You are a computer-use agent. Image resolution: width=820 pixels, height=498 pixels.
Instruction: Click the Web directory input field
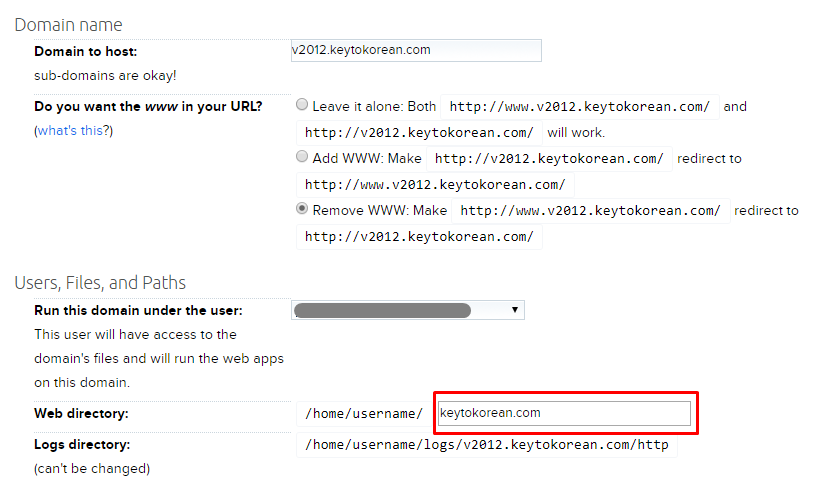tap(564, 413)
